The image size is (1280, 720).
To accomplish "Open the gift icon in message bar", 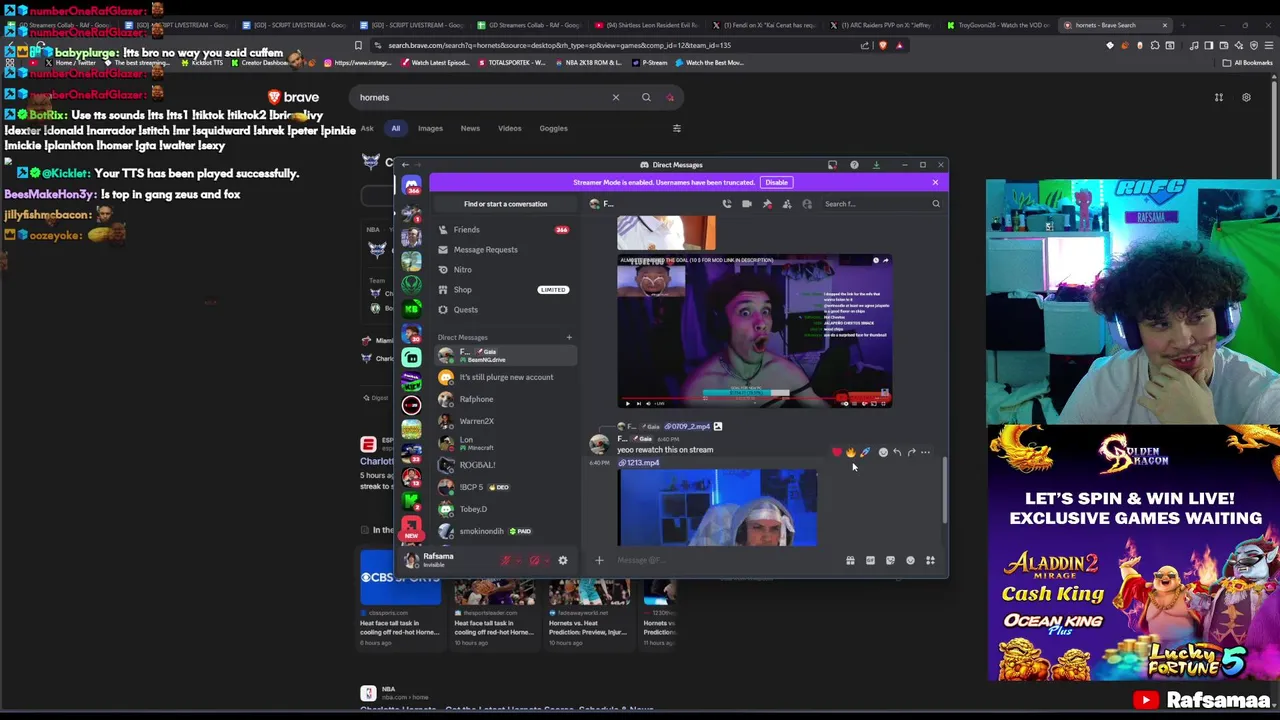I will click(850, 561).
